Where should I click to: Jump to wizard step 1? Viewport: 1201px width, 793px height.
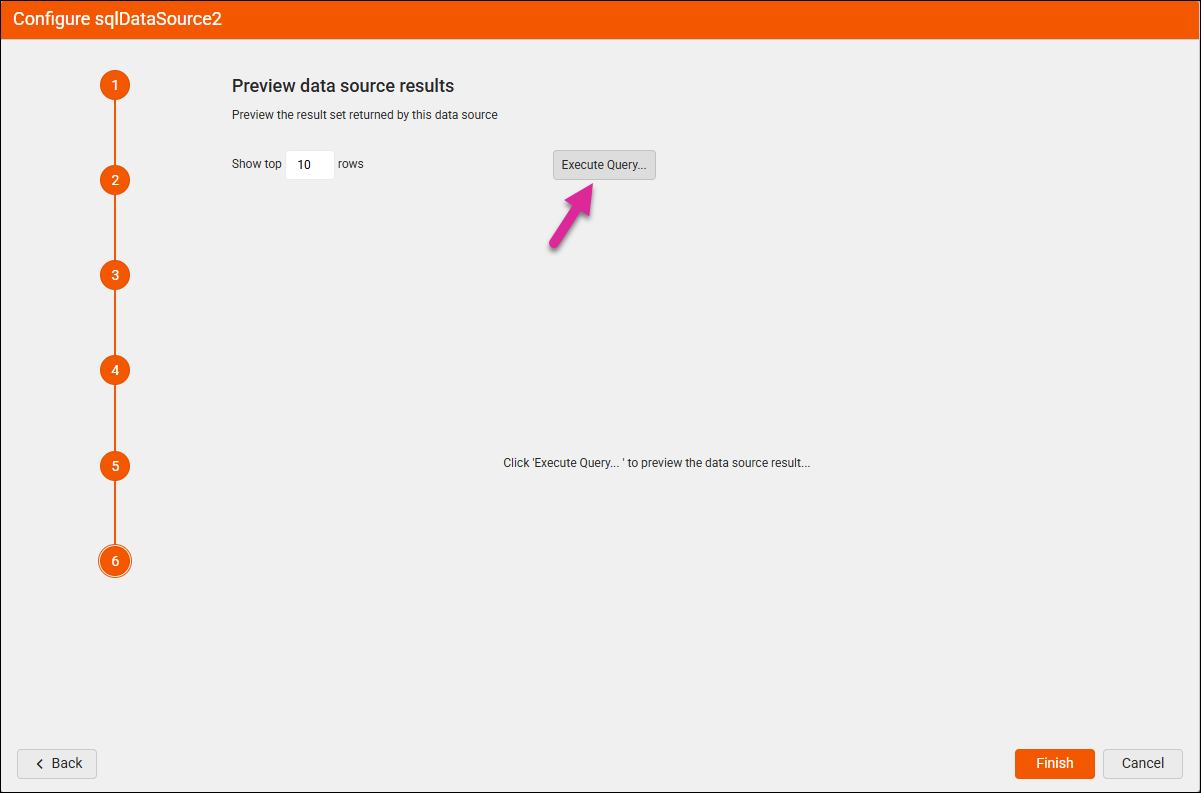click(x=115, y=85)
